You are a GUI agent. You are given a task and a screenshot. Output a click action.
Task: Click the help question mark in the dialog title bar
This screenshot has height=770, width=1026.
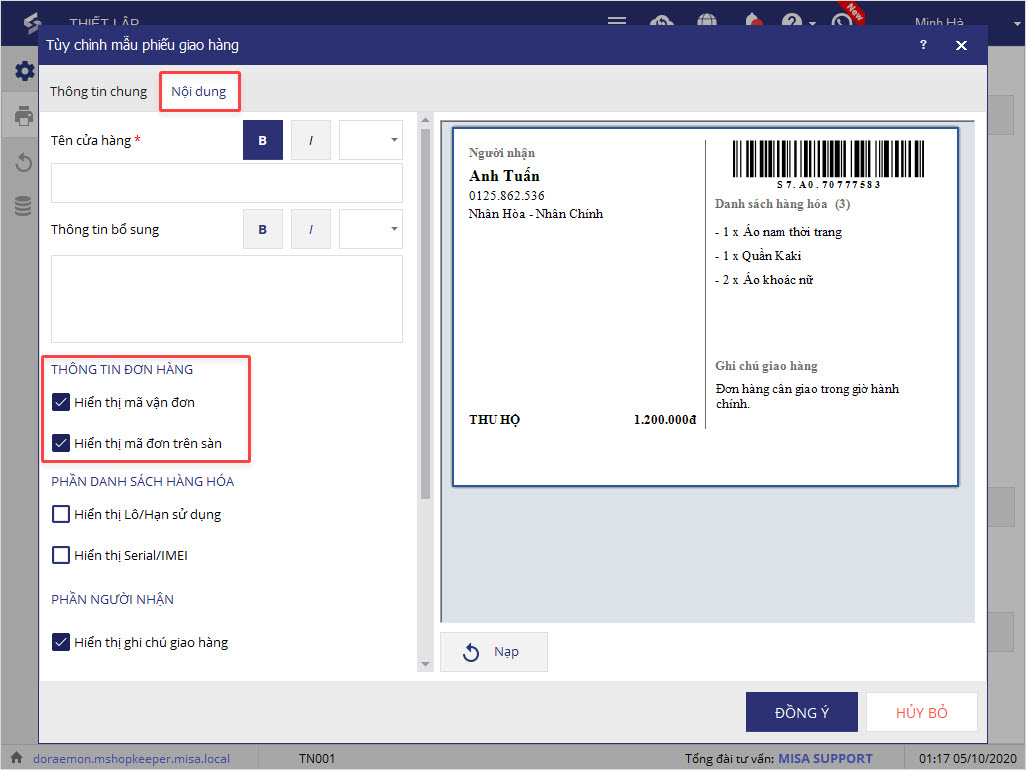(x=923, y=44)
